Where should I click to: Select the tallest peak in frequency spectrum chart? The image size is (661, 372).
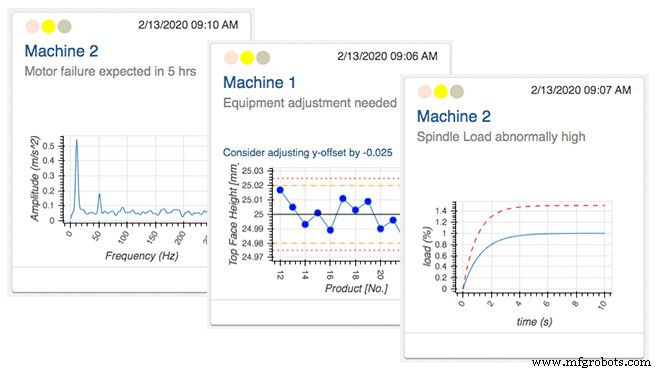tap(77, 140)
